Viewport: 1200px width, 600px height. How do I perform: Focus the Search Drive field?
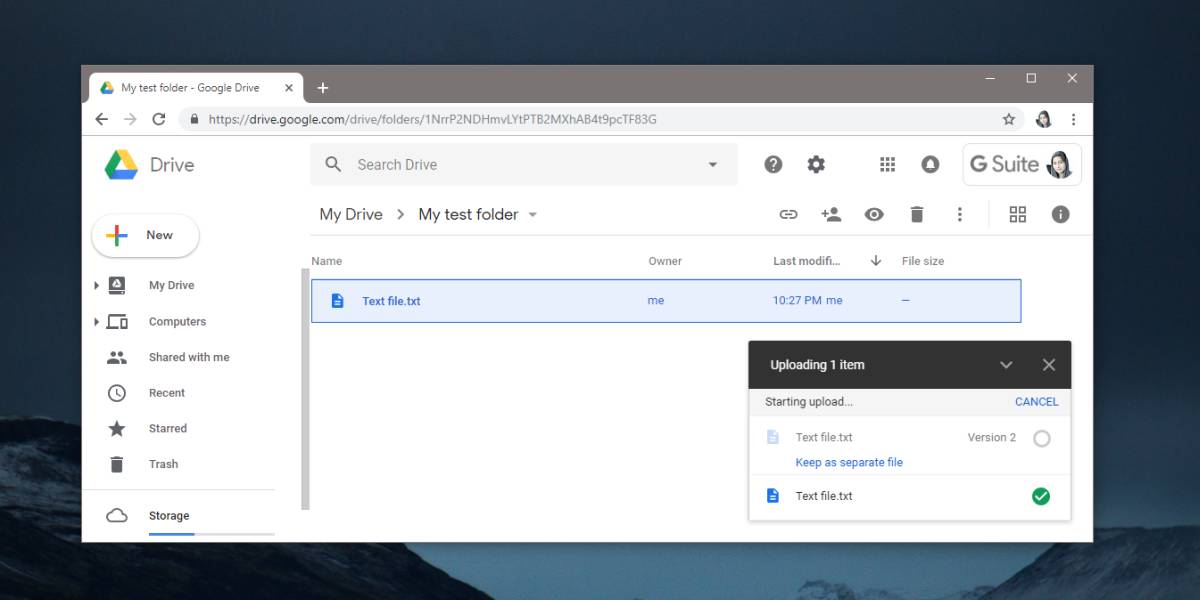tap(525, 165)
